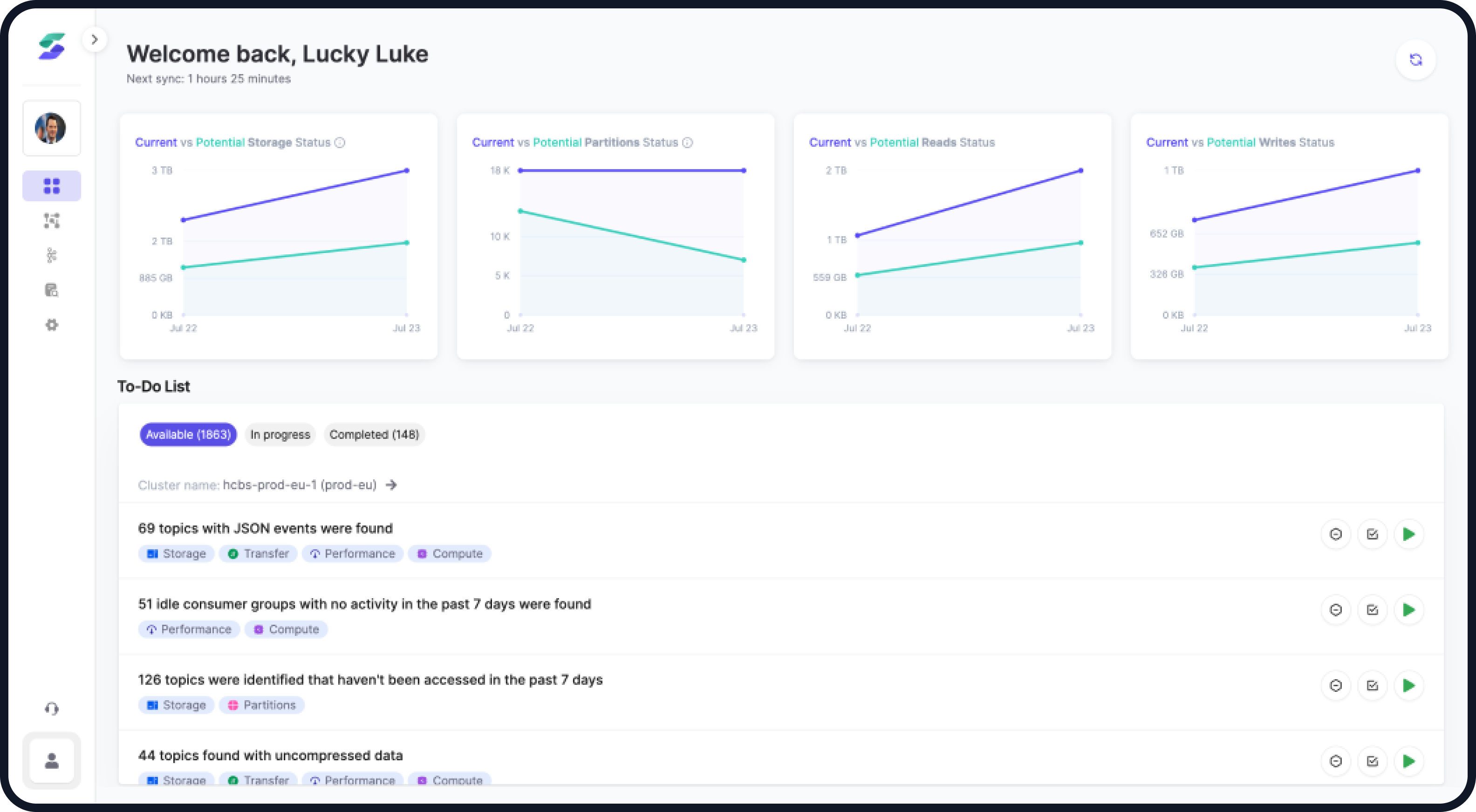Screen dimensions: 1476x812
Task: Click the user avatar thumbnail in sidebar
Action: [x=51, y=128]
